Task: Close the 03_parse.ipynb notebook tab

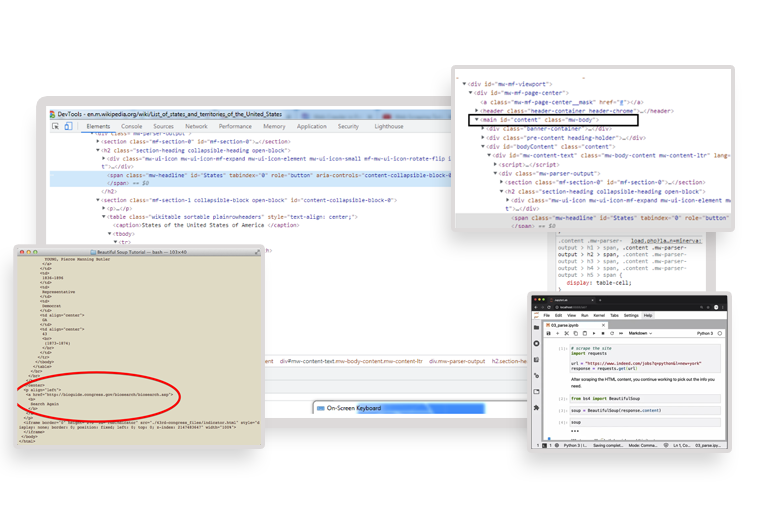Action: point(603,325)
